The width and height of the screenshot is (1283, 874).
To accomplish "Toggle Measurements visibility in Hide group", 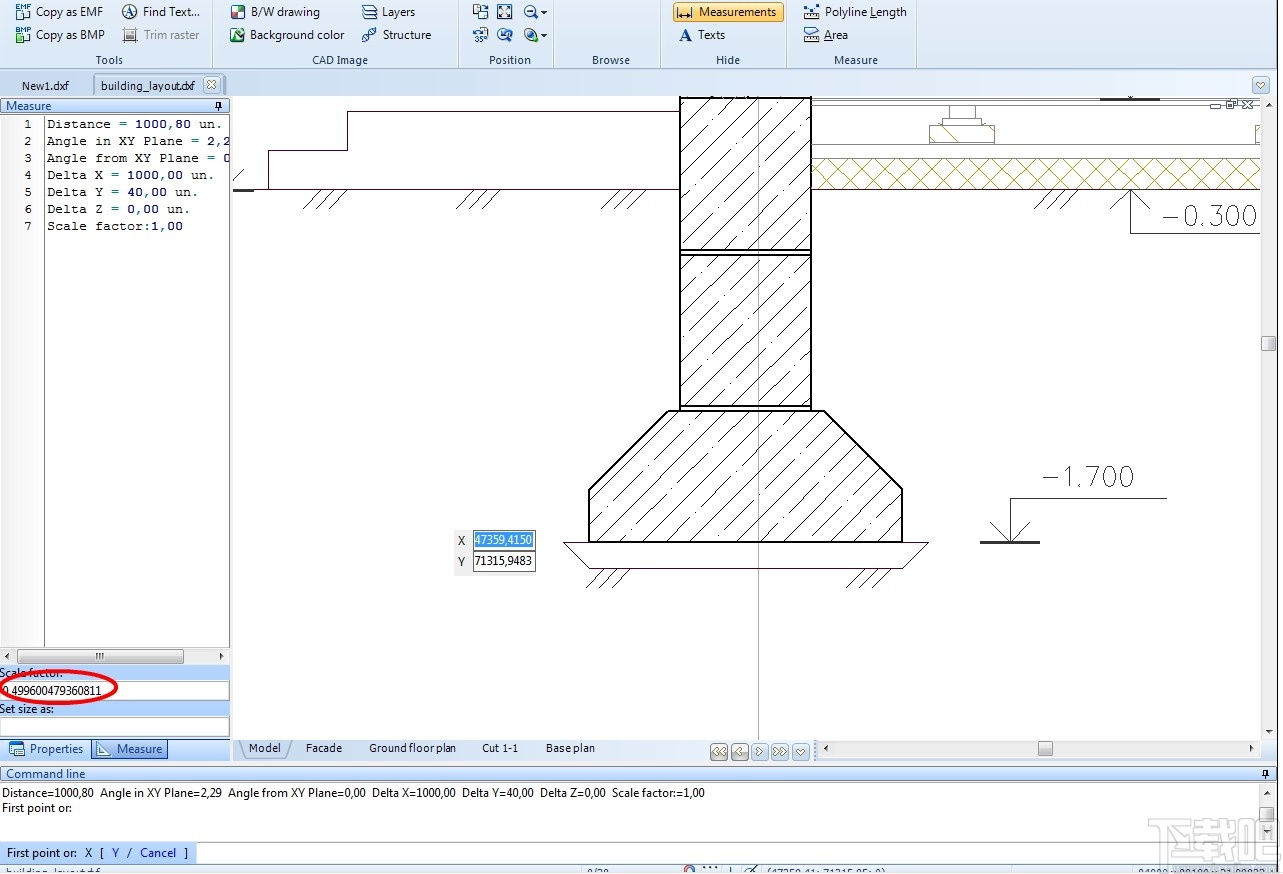I will coord(728,12).
